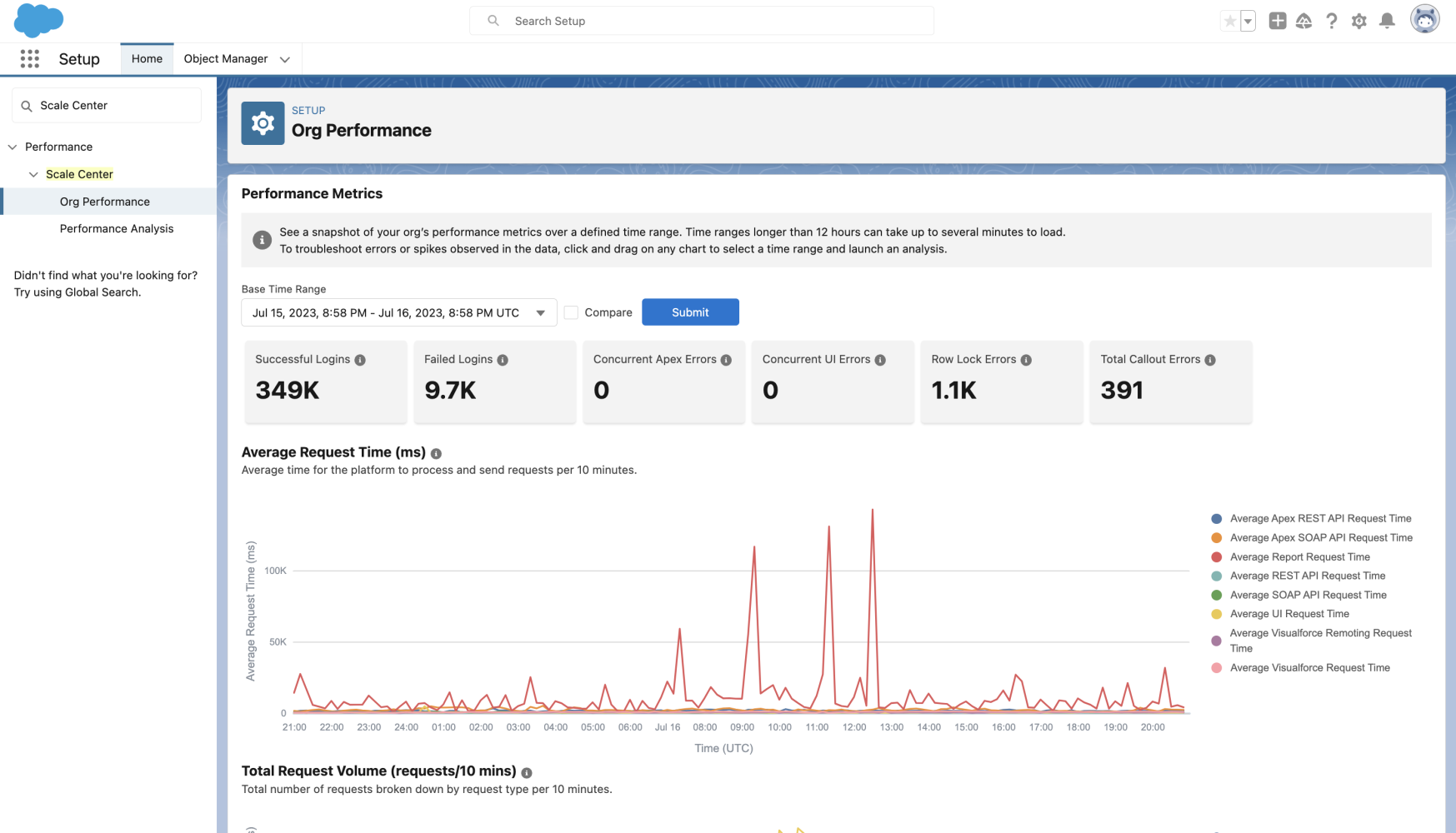Open the global actions plus icon
This screenshot has height=833, width=1456.
[1278, 21]
